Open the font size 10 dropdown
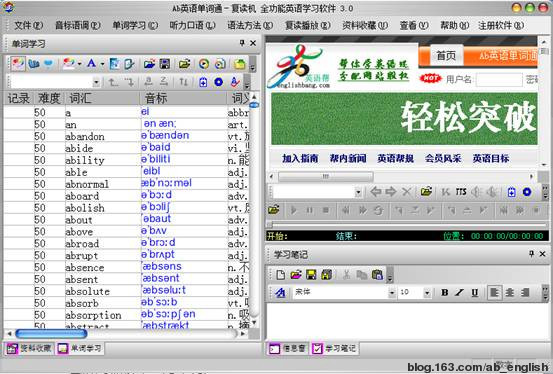Viewport: 553px width, 374px height. point(427,293)
